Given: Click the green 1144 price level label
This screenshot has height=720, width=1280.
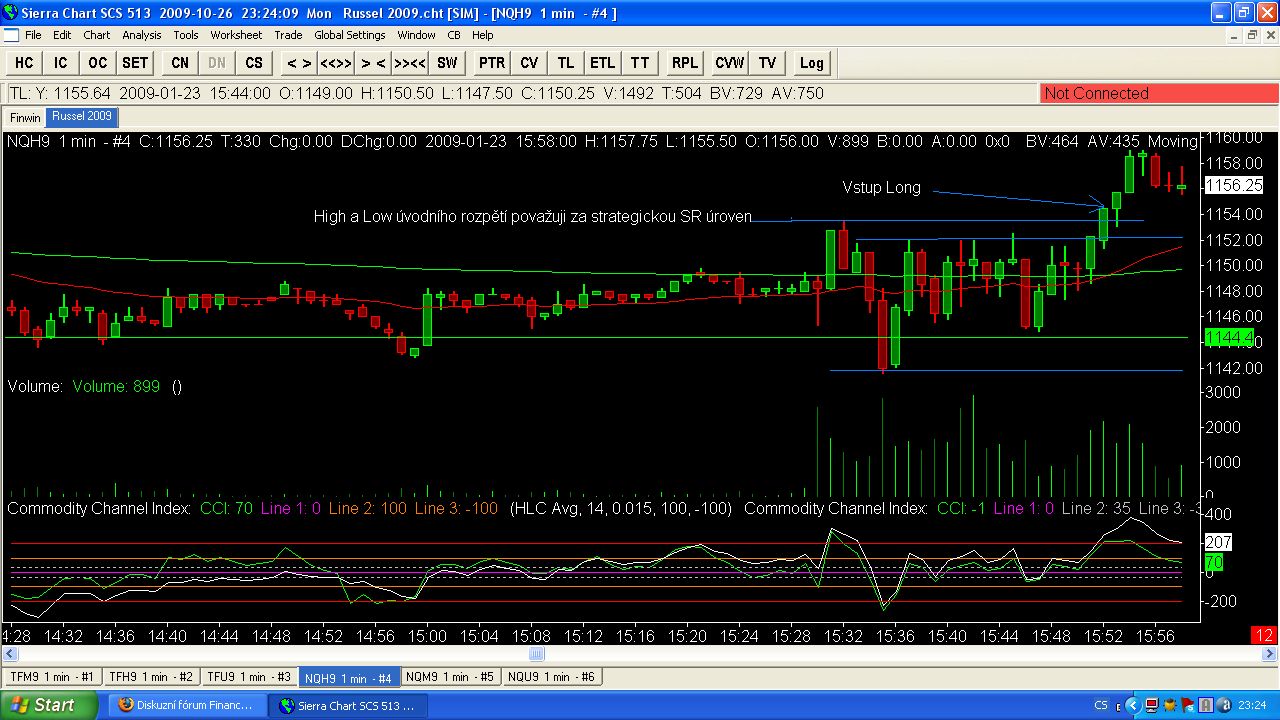Looking at the screenshot, I should pyautogui.click(x=1229, y=338).
